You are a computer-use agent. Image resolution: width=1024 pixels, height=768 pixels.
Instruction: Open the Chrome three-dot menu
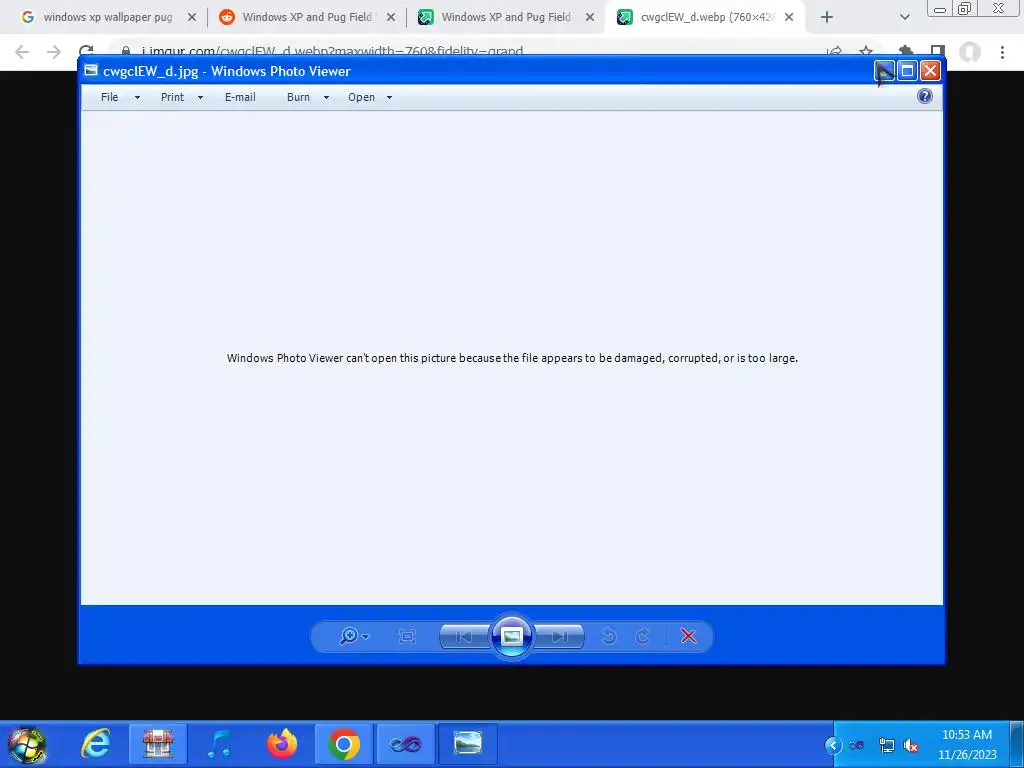(1002, 52)
